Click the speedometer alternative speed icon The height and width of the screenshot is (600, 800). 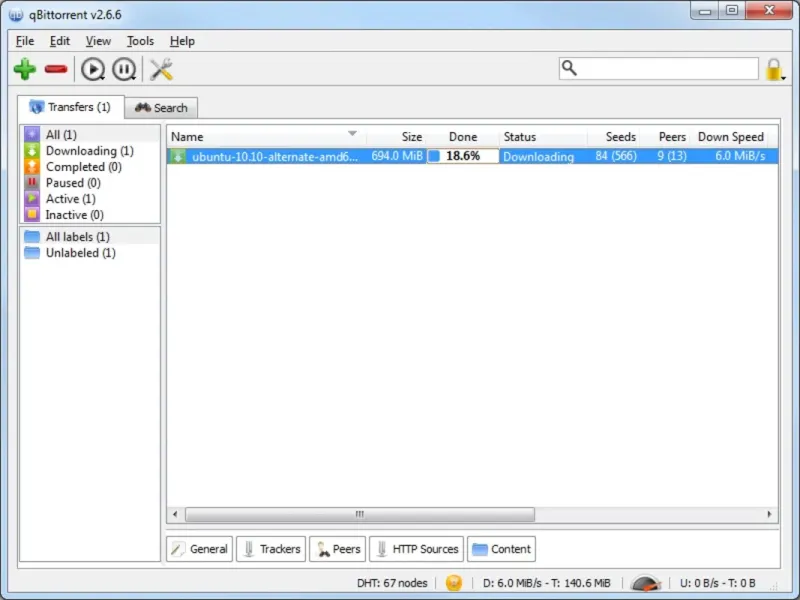(x=645, y=583)
